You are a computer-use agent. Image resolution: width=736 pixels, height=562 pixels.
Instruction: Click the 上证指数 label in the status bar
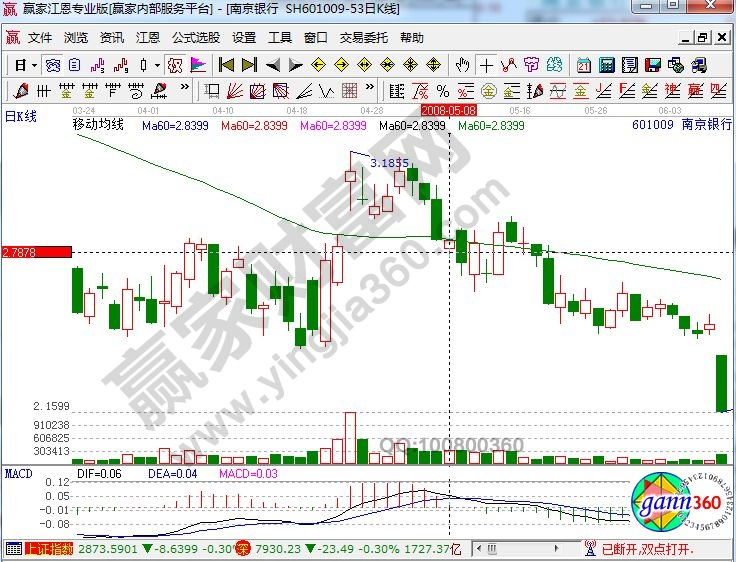point(48,549)
